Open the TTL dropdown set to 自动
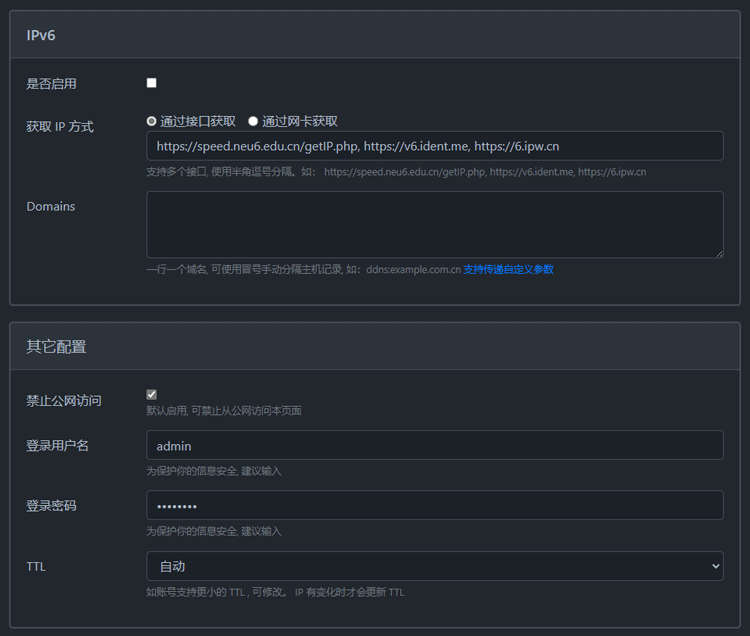Image resolution: width=750 pixels, height=636 pixels. 434,566
